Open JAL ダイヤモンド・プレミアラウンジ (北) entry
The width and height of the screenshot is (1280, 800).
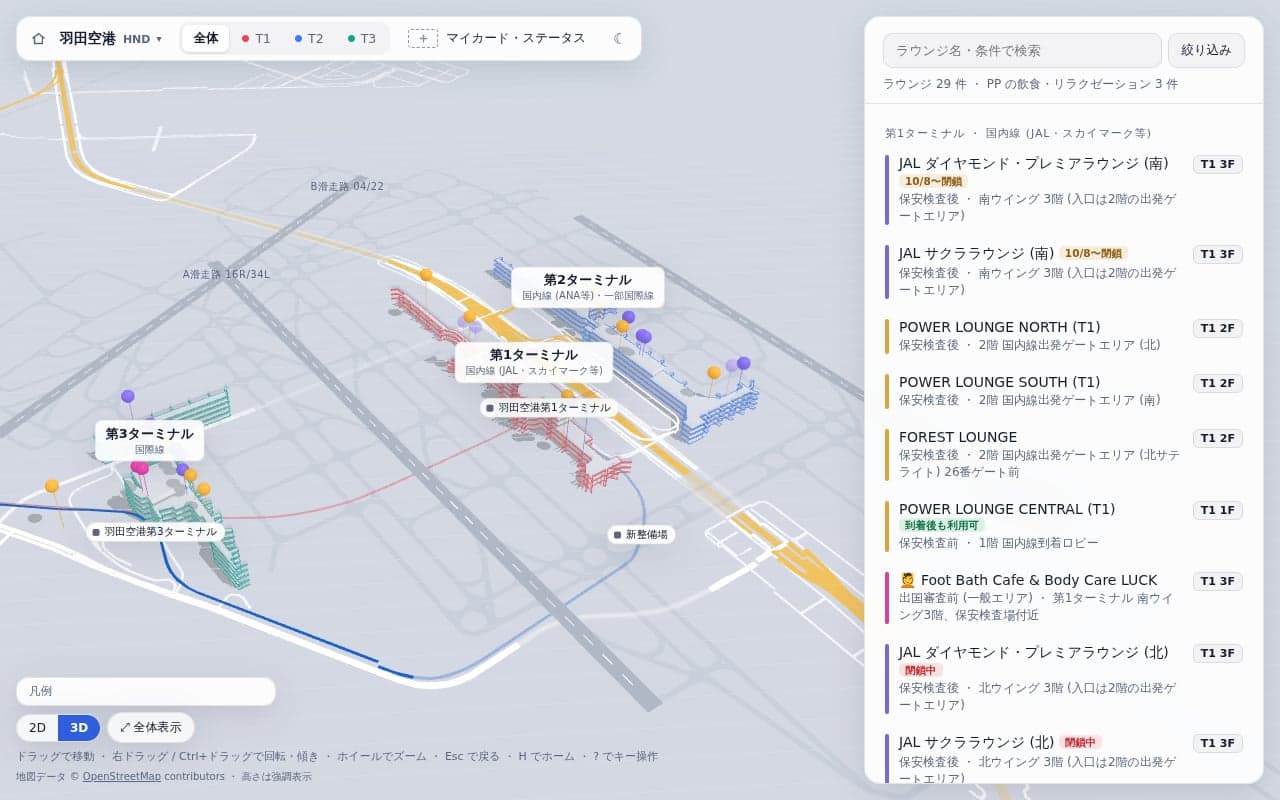point(1064,679)
